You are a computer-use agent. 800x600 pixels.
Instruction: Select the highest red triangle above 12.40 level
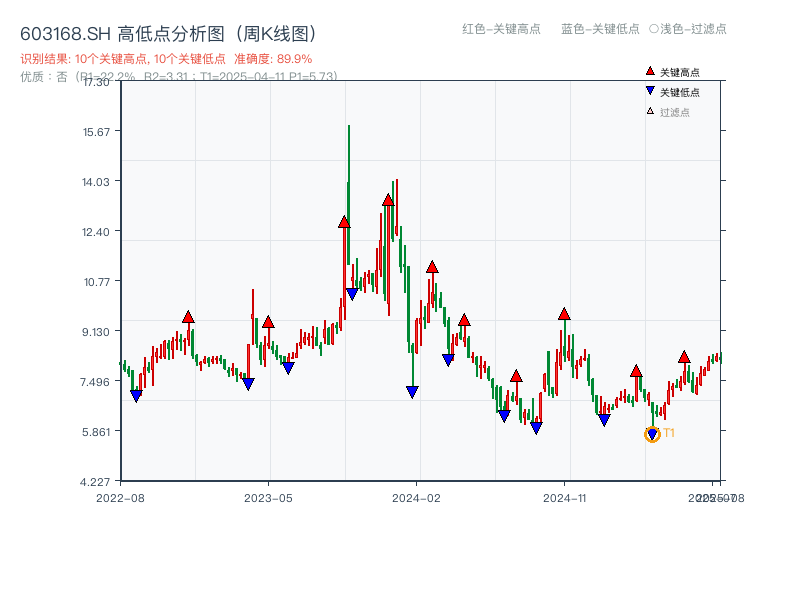pos(388,198)
